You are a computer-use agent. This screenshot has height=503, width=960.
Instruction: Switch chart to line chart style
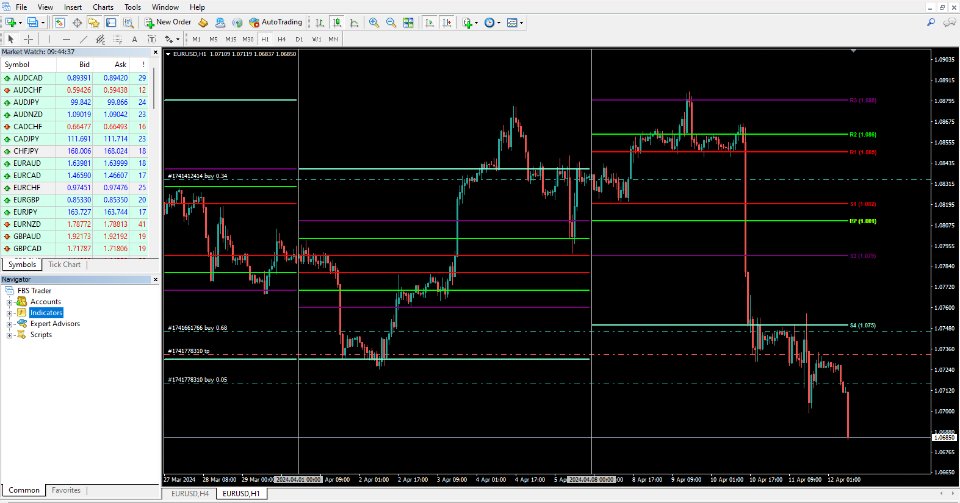[x=354, y=23]
